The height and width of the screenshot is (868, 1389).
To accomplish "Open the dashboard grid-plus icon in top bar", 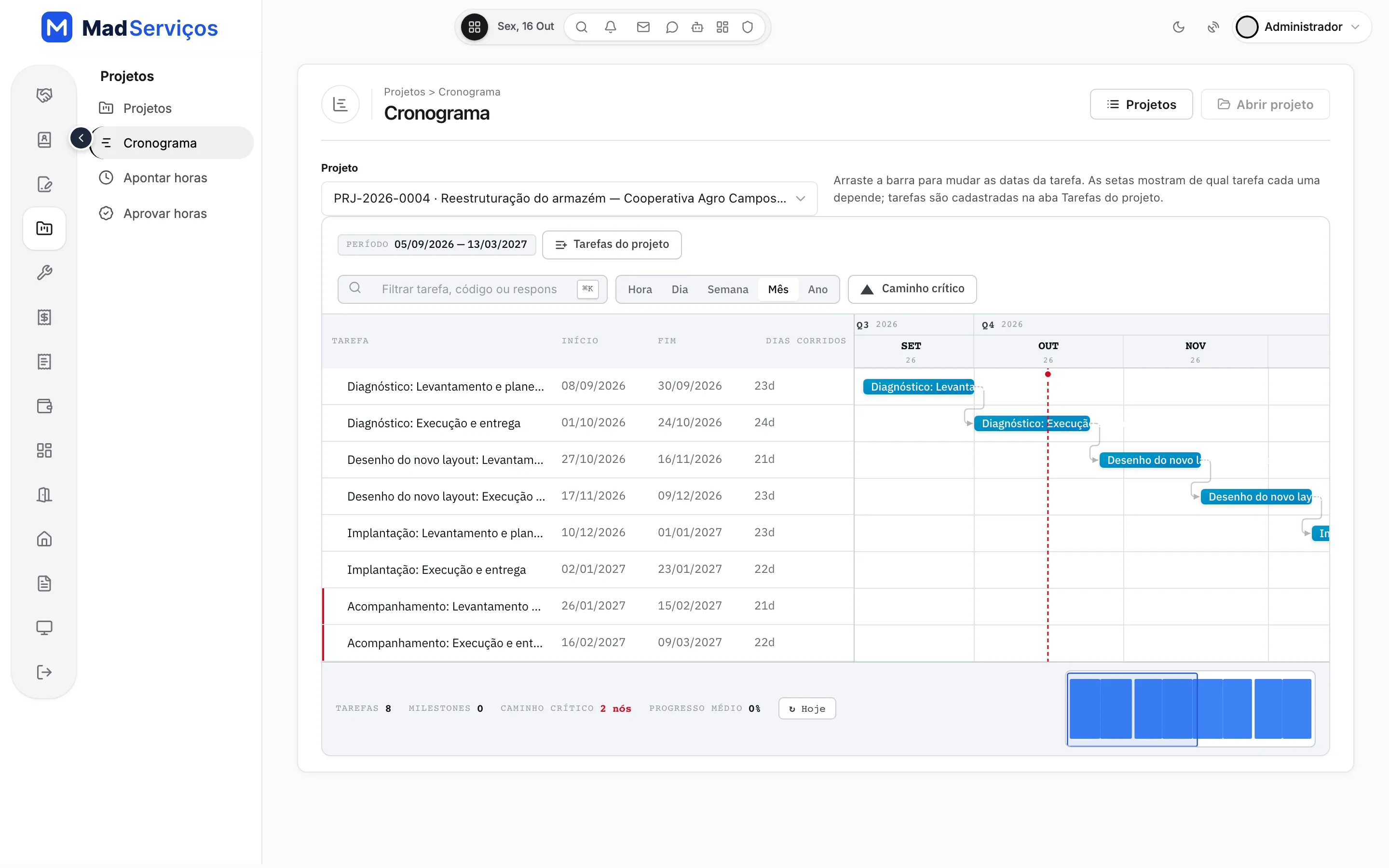I will tap(722, 27).
